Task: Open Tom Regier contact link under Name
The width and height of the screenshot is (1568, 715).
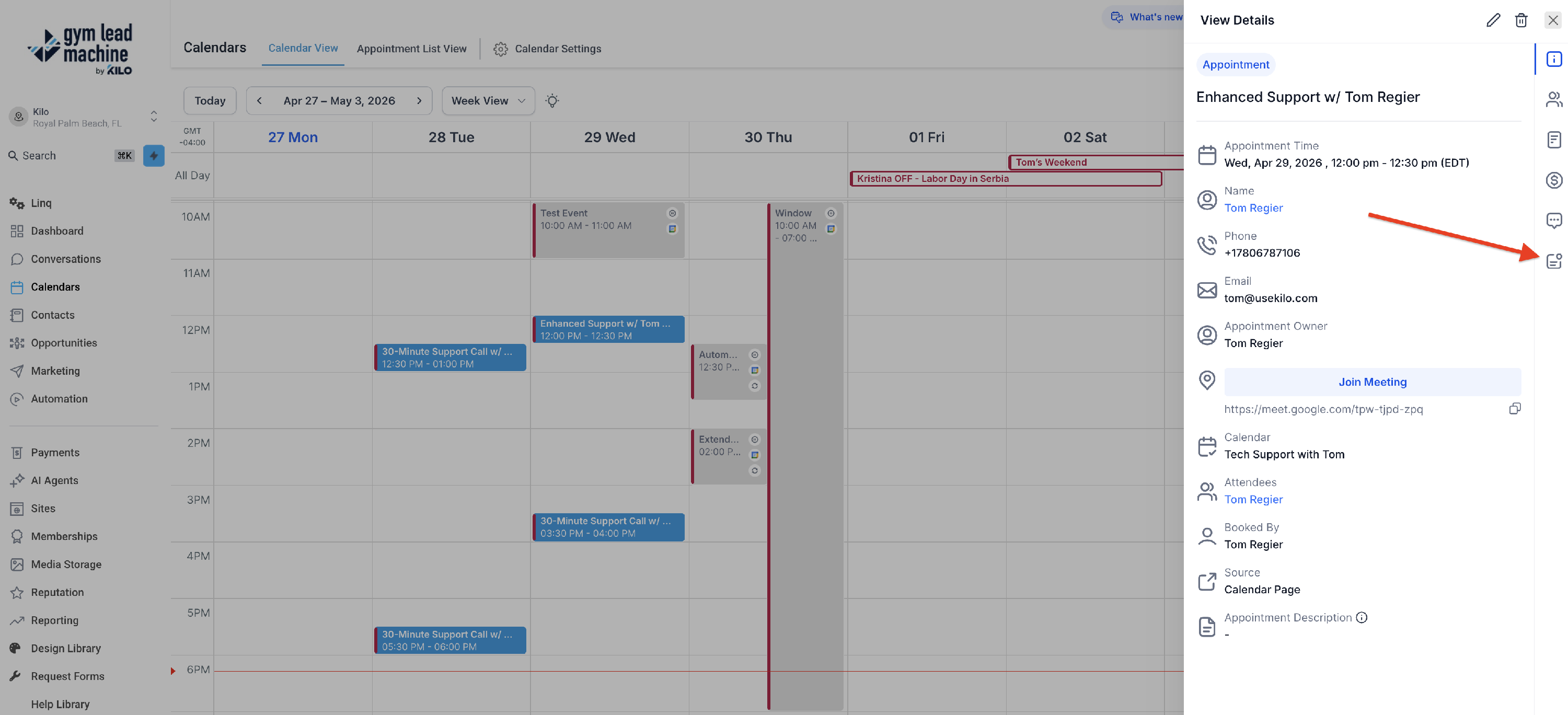Action: pos(1253,208)
